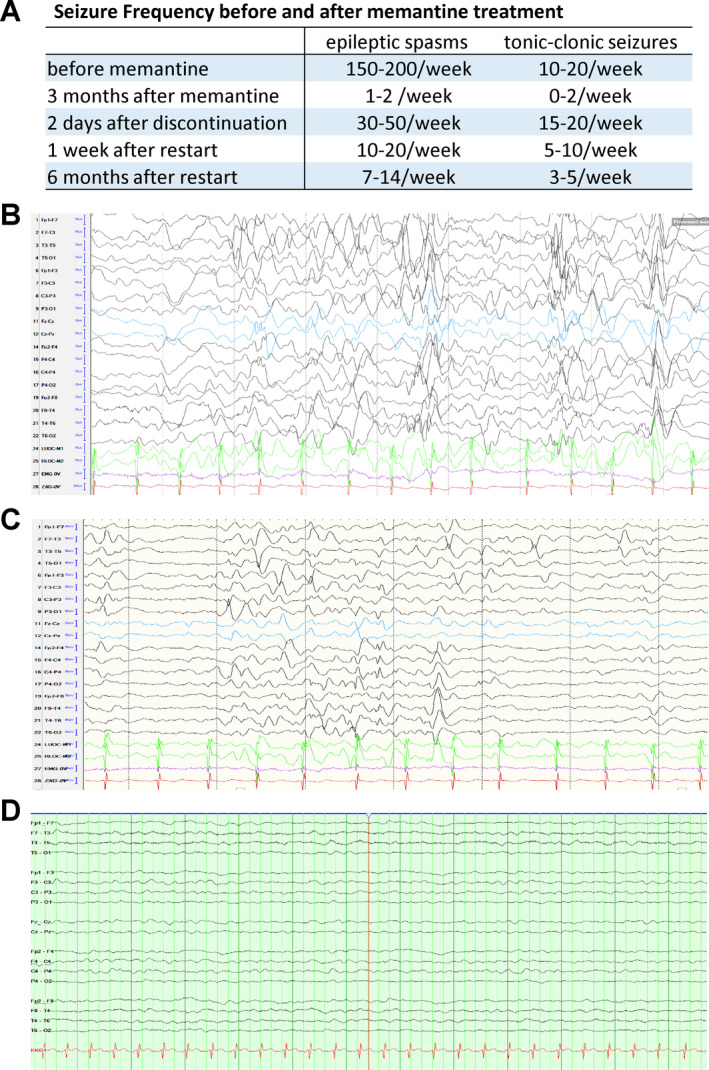Image resolution: width=709 pixels, height=1070 pixels.
Task: Select the Fp1-F7 channel label in panel D
Action: pos(42,822)
